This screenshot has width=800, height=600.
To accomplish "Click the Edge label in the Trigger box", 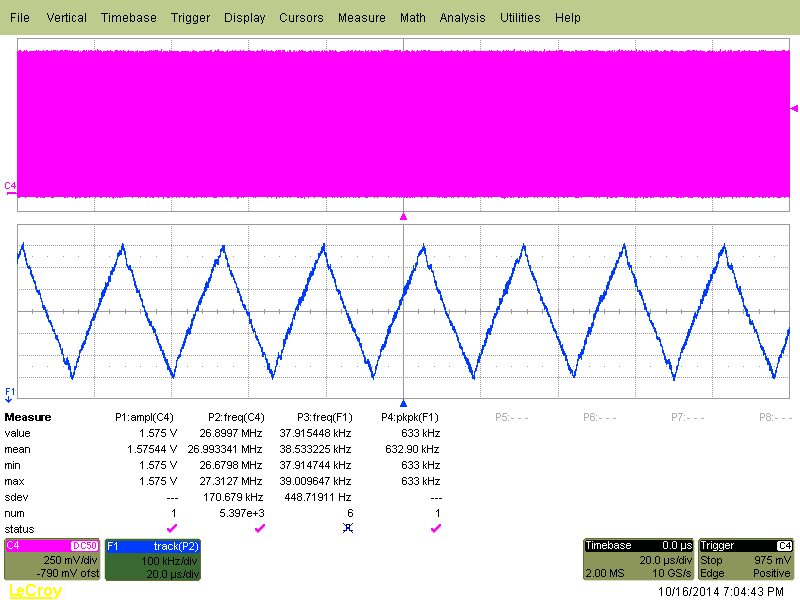I will [x=712, y=573].
